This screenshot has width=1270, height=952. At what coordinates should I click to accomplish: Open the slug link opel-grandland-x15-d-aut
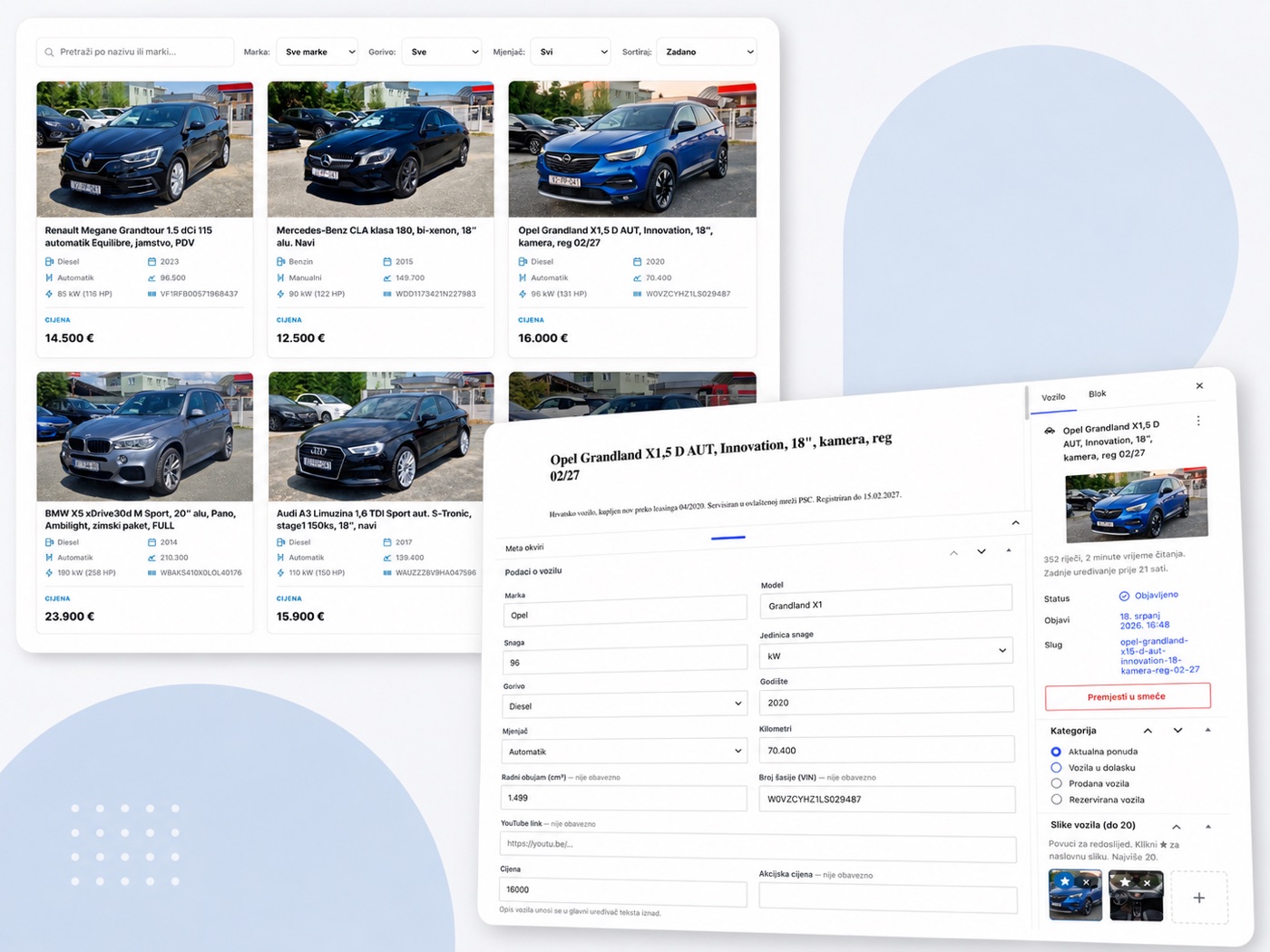pos(1160,656)
